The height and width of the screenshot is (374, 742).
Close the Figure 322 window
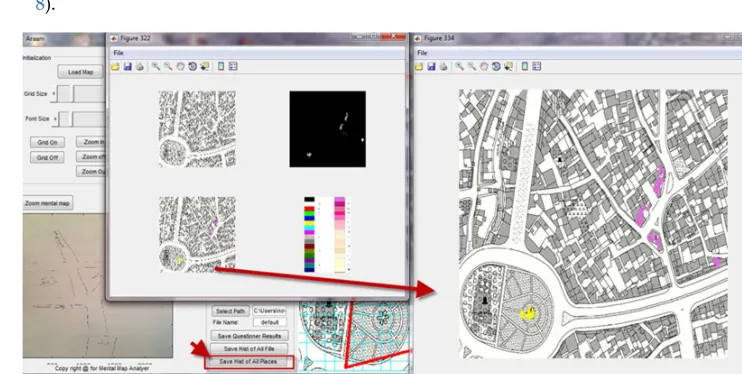393,36
